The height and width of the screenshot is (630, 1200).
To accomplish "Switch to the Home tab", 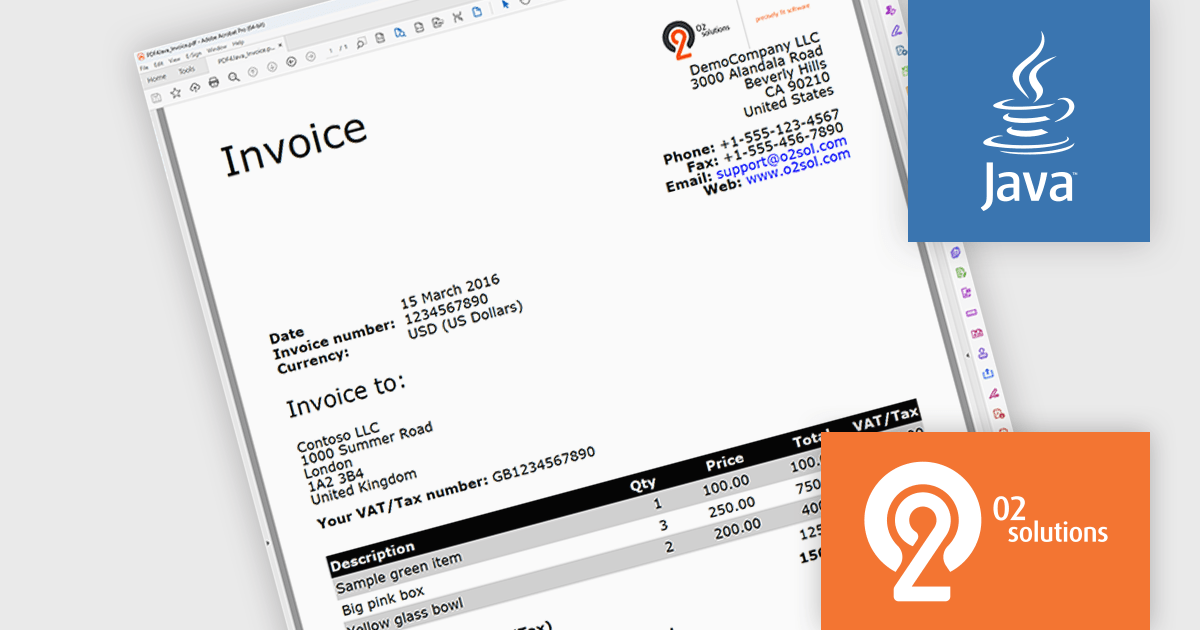I will coord(157,78).
